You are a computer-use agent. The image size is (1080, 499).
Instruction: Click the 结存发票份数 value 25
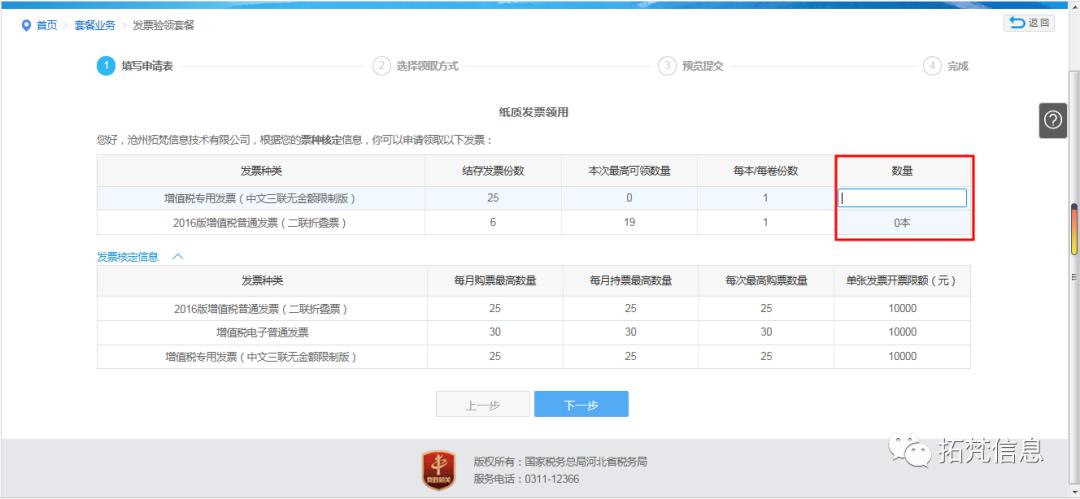[492, 198]
